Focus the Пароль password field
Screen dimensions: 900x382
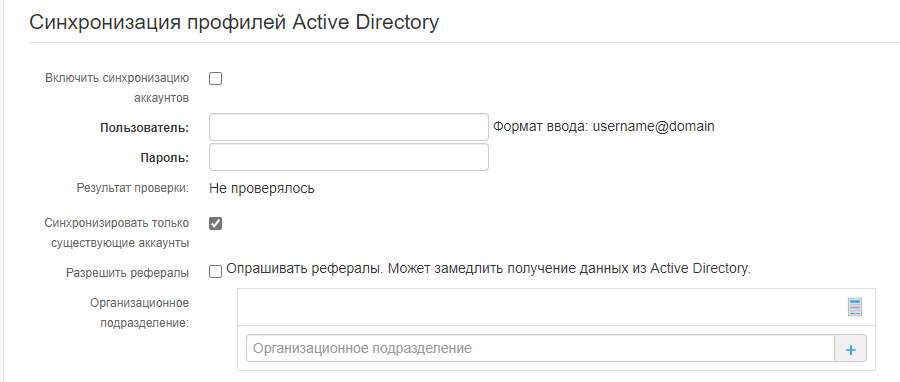pyautogui.click(x=349, y=157)
